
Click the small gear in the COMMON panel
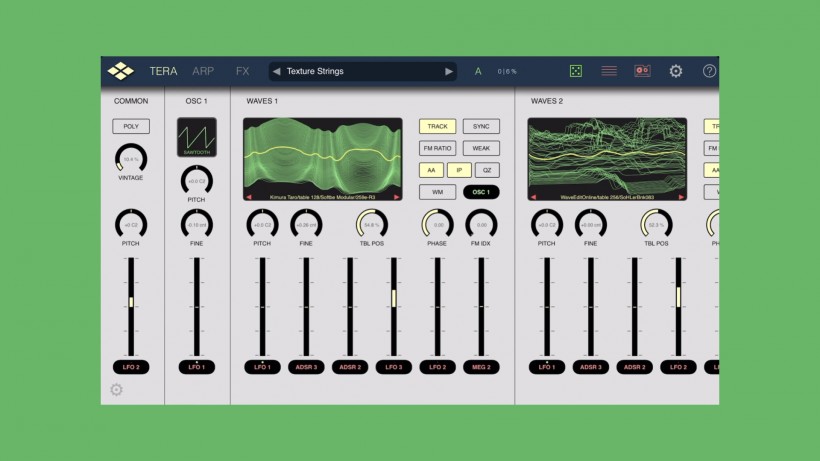(x=116, y=389)
